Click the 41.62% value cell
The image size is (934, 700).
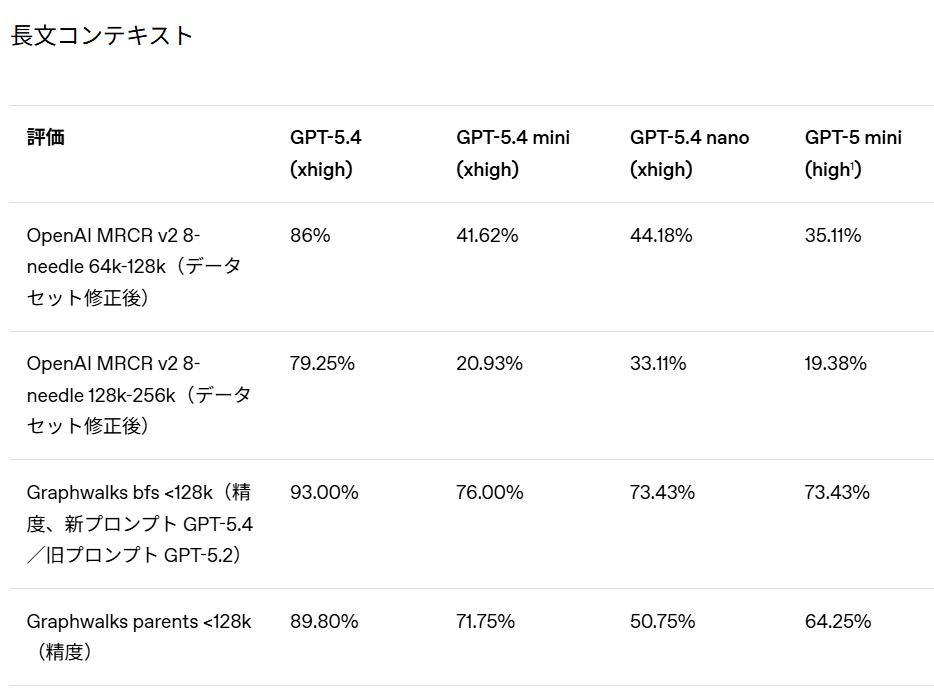487,236
